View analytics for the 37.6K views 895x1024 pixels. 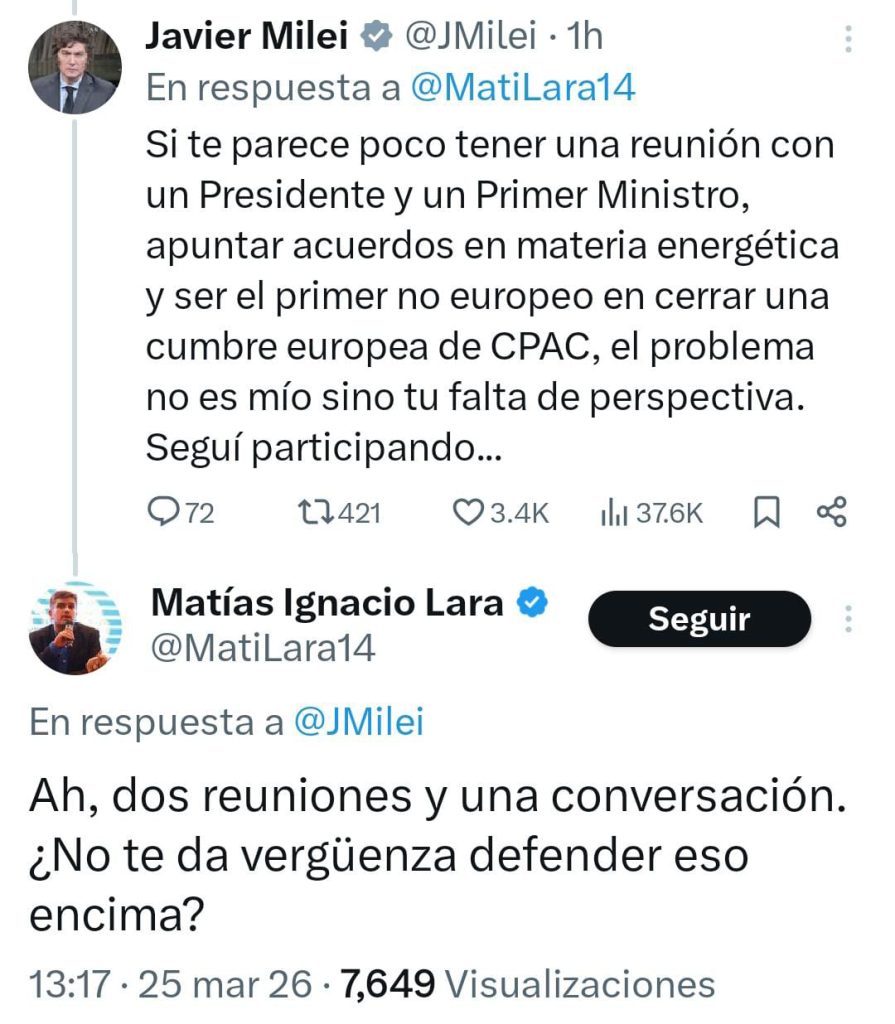click(612, 513)
